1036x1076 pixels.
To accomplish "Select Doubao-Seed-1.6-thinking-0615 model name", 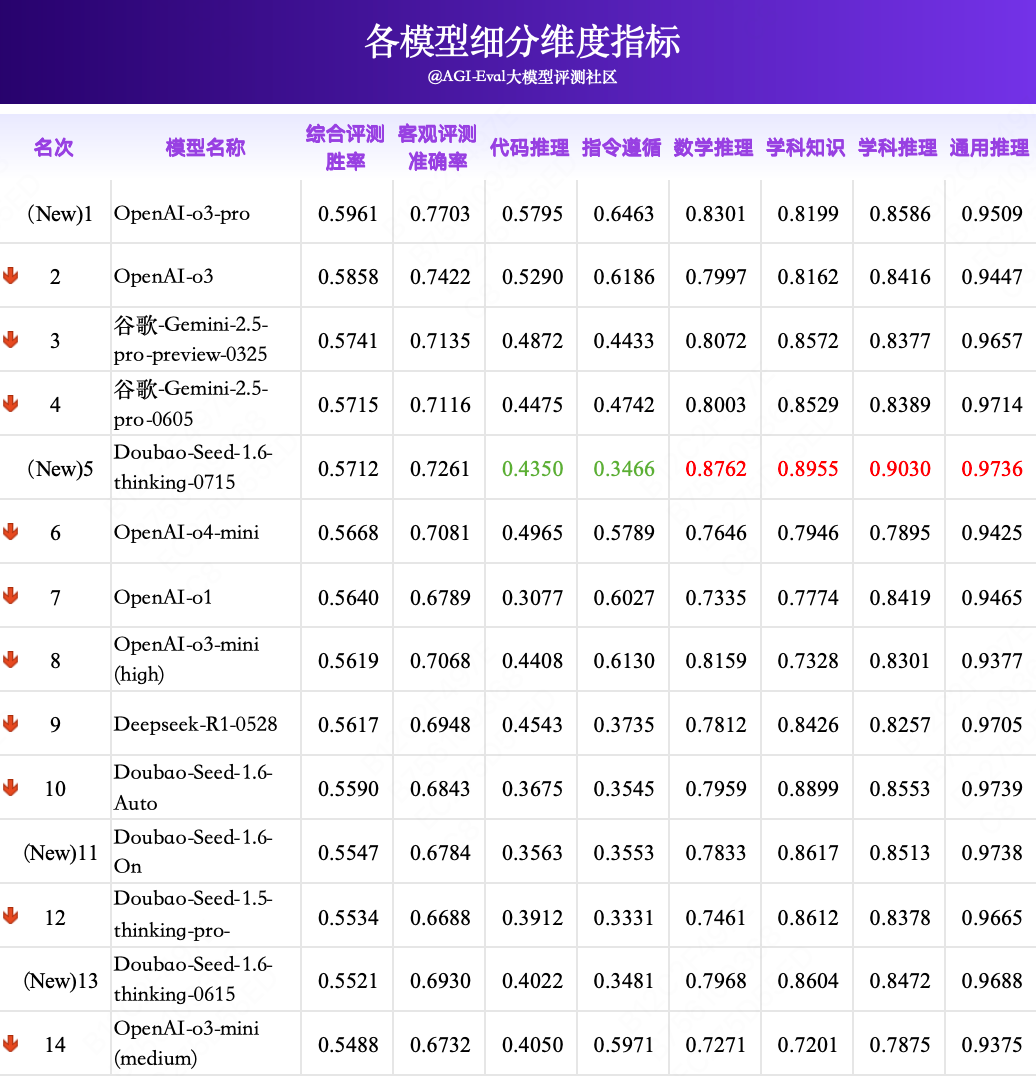I will (x=193, y=979).
